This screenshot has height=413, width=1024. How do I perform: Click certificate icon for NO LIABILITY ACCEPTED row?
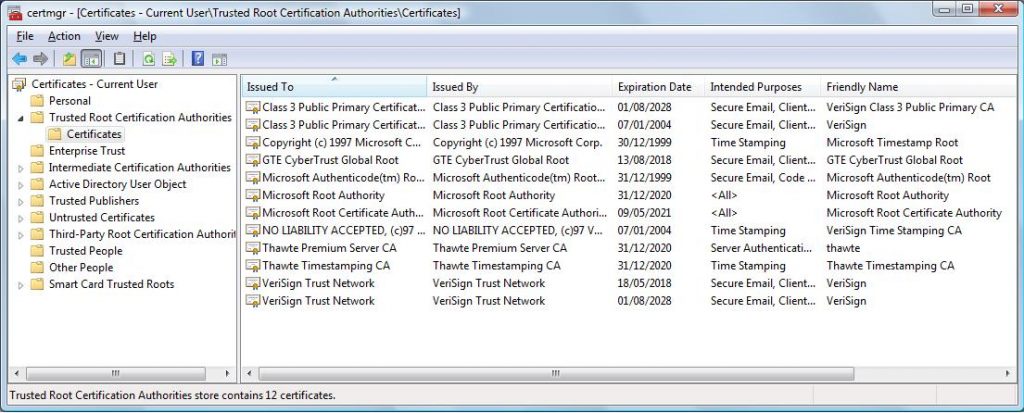(253, 230)
